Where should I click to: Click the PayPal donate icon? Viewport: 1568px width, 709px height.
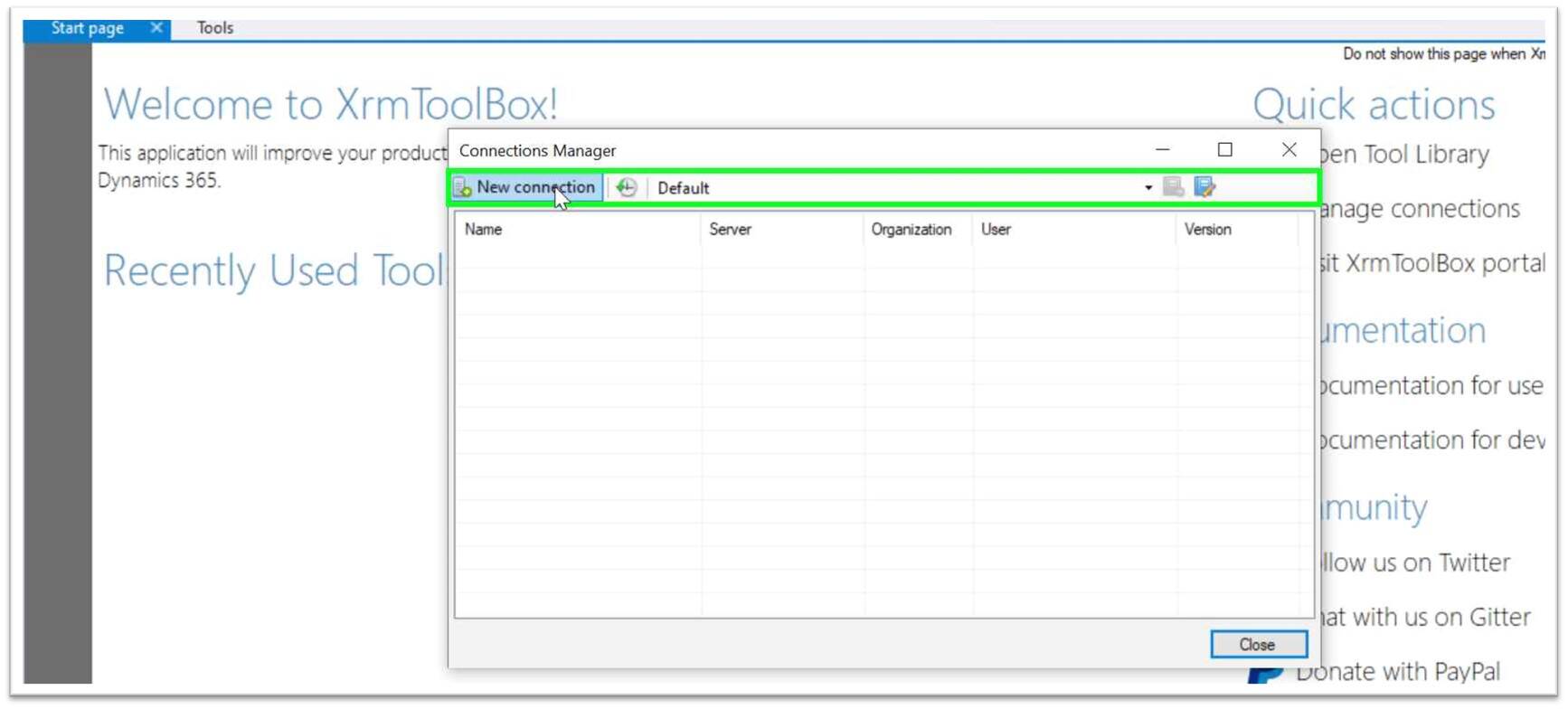(x=1264, y=674)
